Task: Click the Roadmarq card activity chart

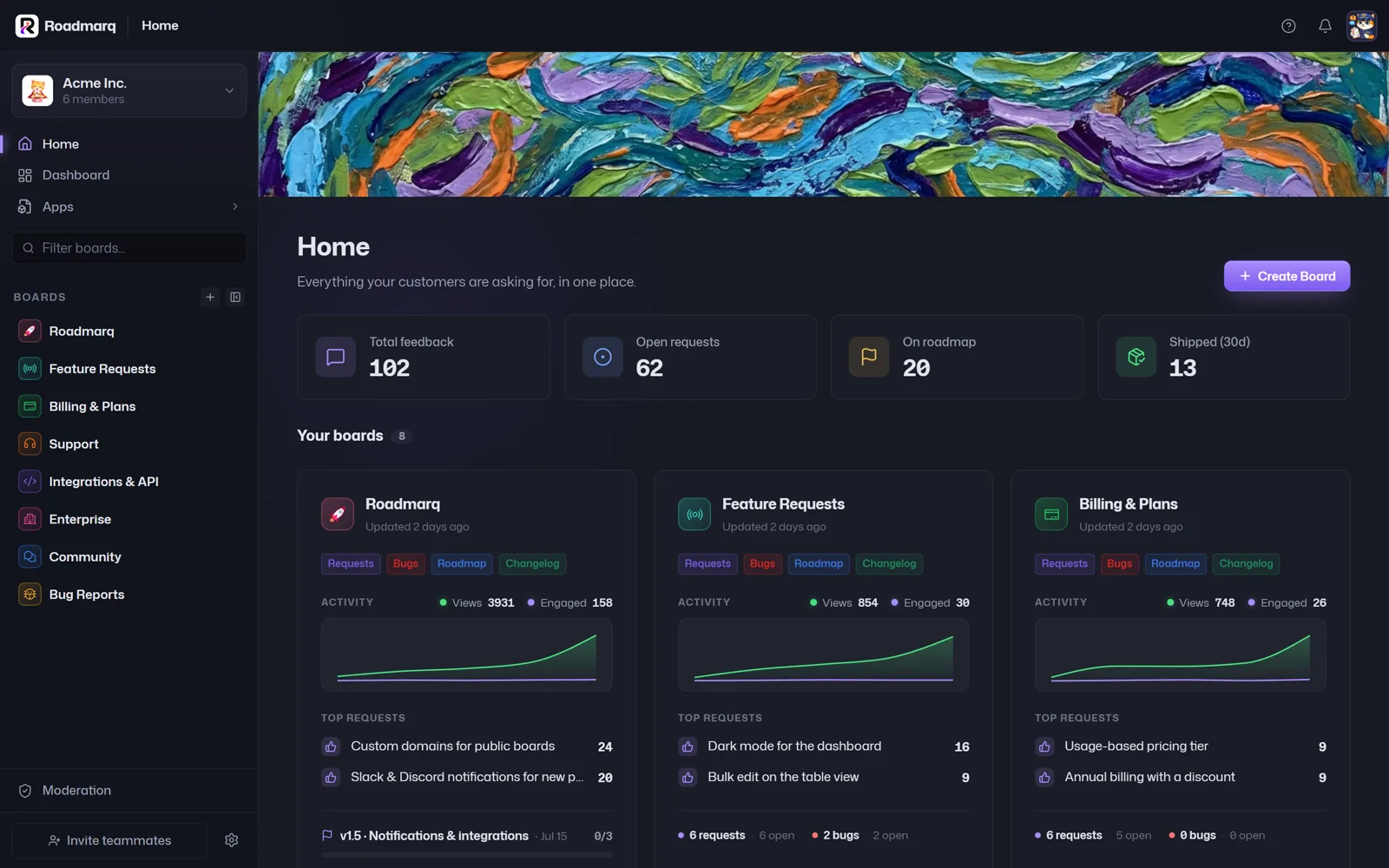Action: [467, 655]
